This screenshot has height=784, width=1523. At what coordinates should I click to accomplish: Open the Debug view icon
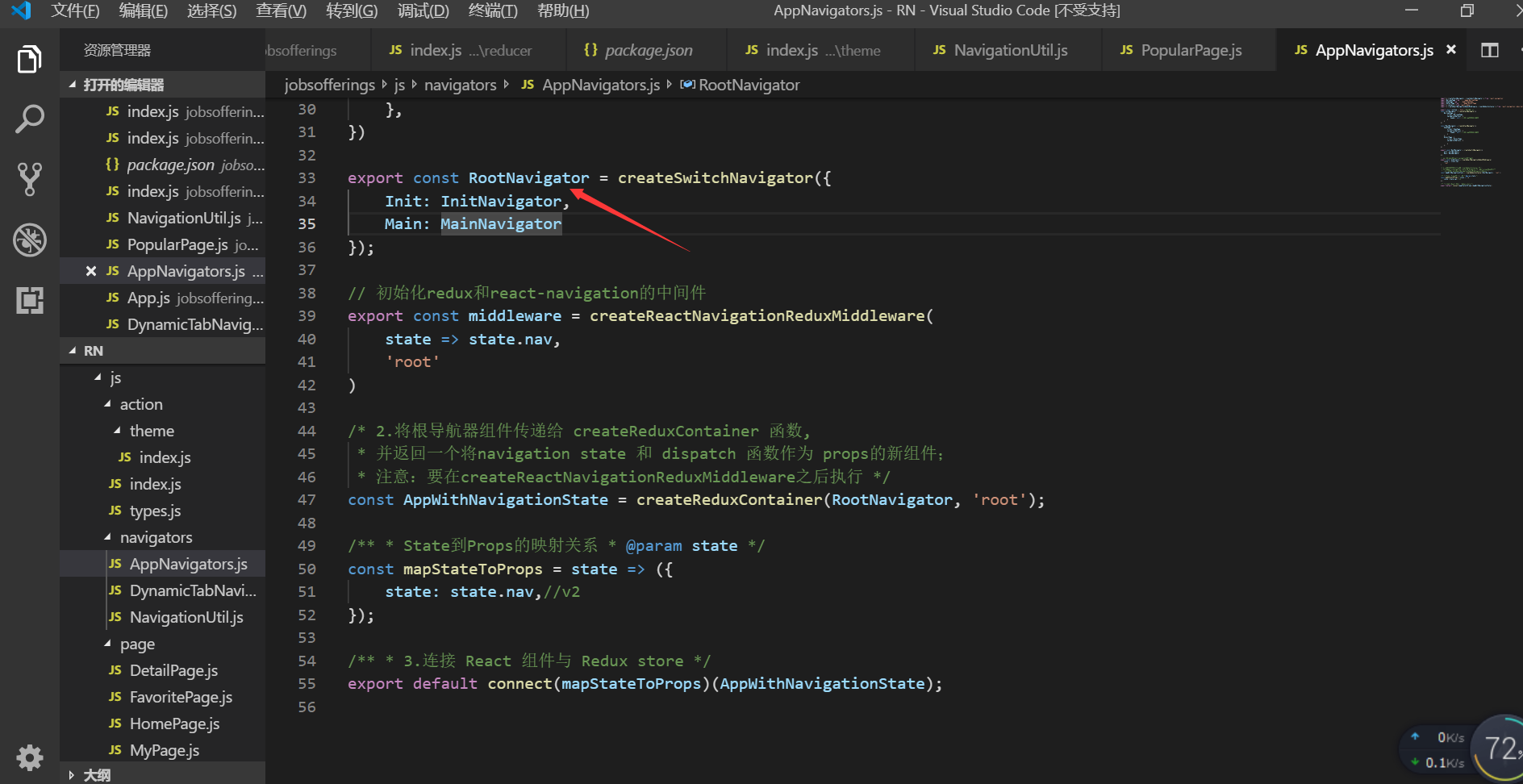[x=30, y=240]
